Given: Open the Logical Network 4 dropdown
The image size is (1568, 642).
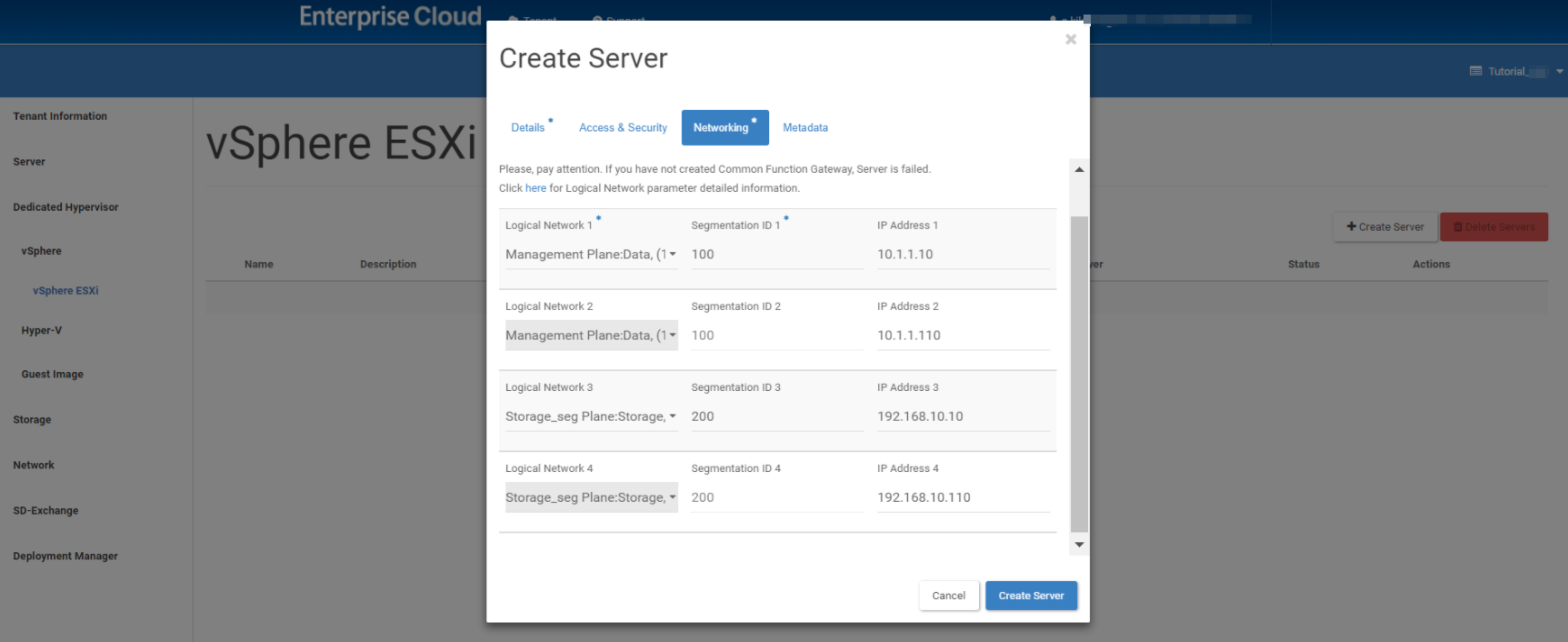Looking at the screenshot, I should pyautogui.click(x=591, y=497).
